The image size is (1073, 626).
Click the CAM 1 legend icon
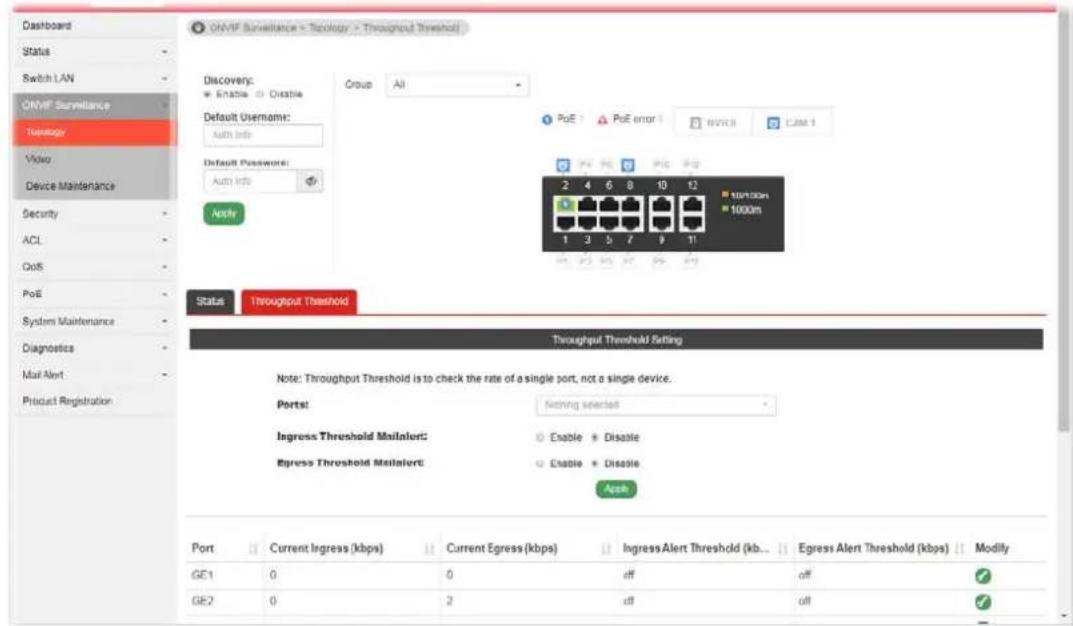pos(773,123)
